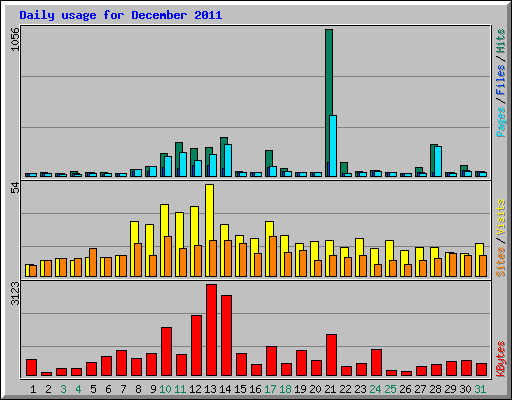Click the cyan Files bar on day 21

coord(333,146)
